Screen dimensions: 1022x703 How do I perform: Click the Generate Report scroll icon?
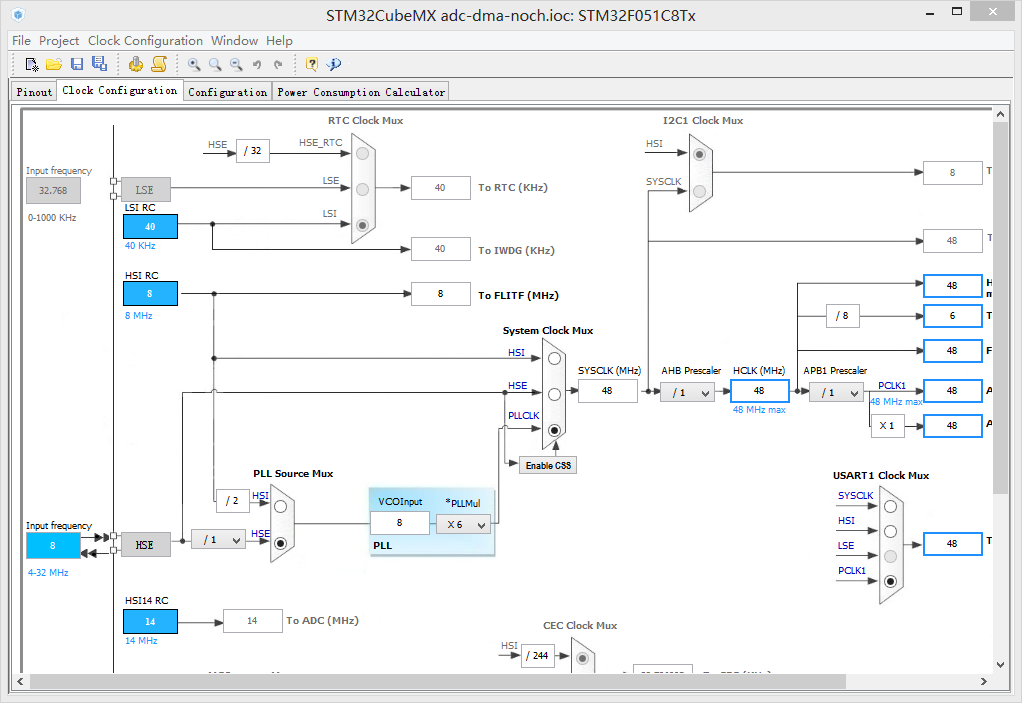pyautogui.click(x=159, y=64)
